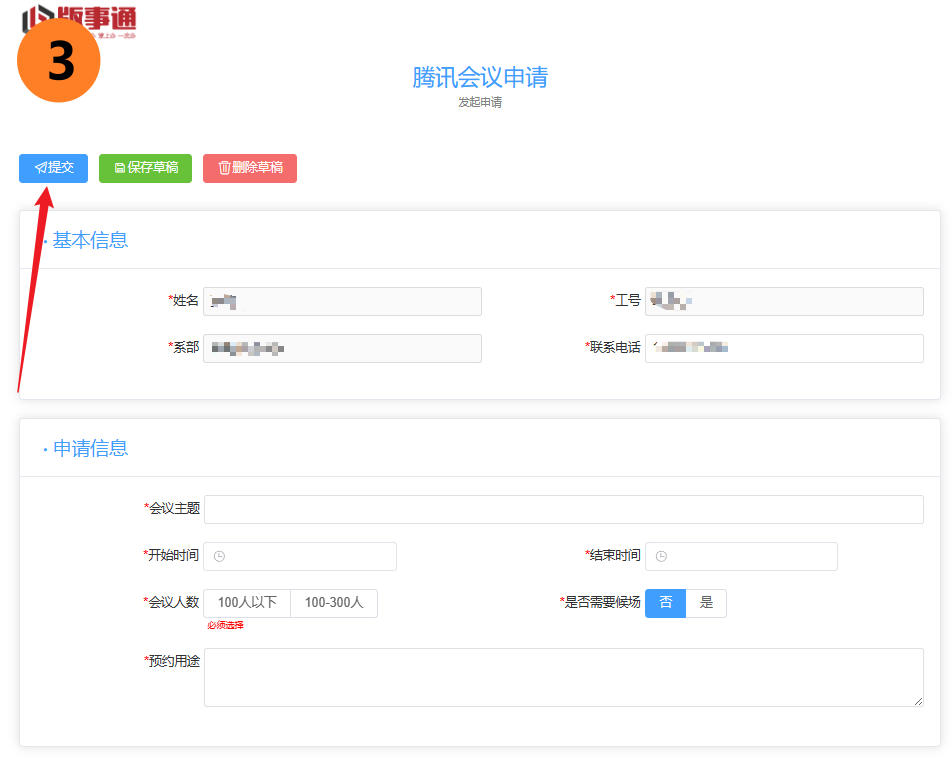Choose 是 for 是否需要候场

coord(706,603)
